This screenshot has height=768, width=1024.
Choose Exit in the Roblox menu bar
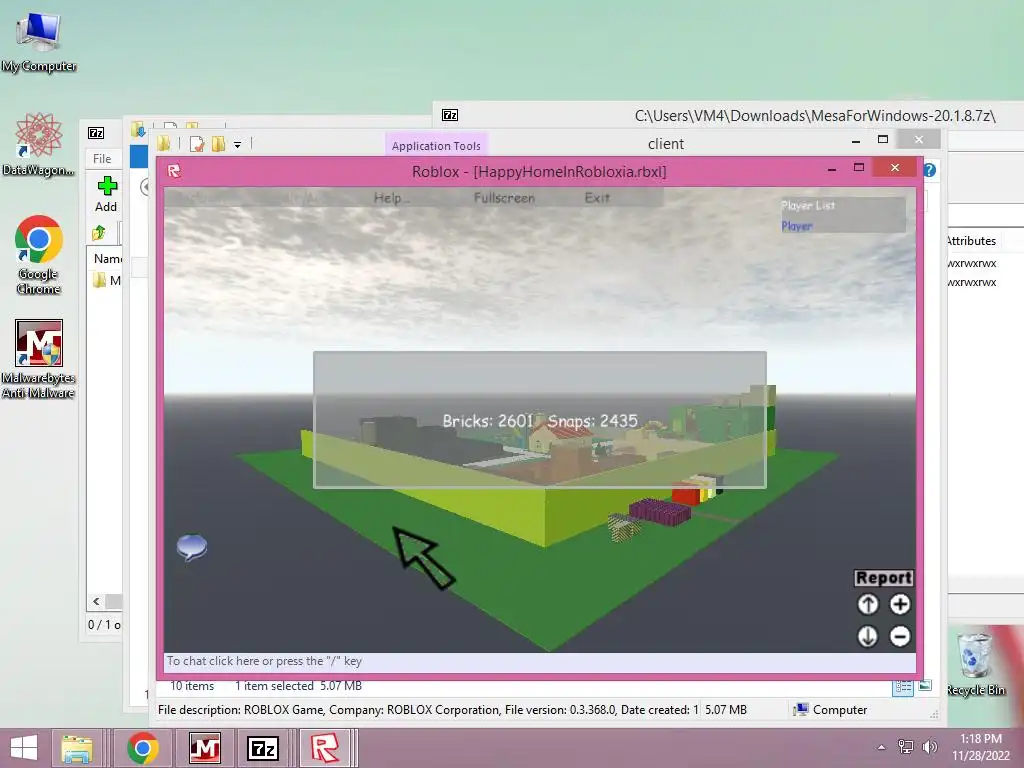click(x=597, y=198)
